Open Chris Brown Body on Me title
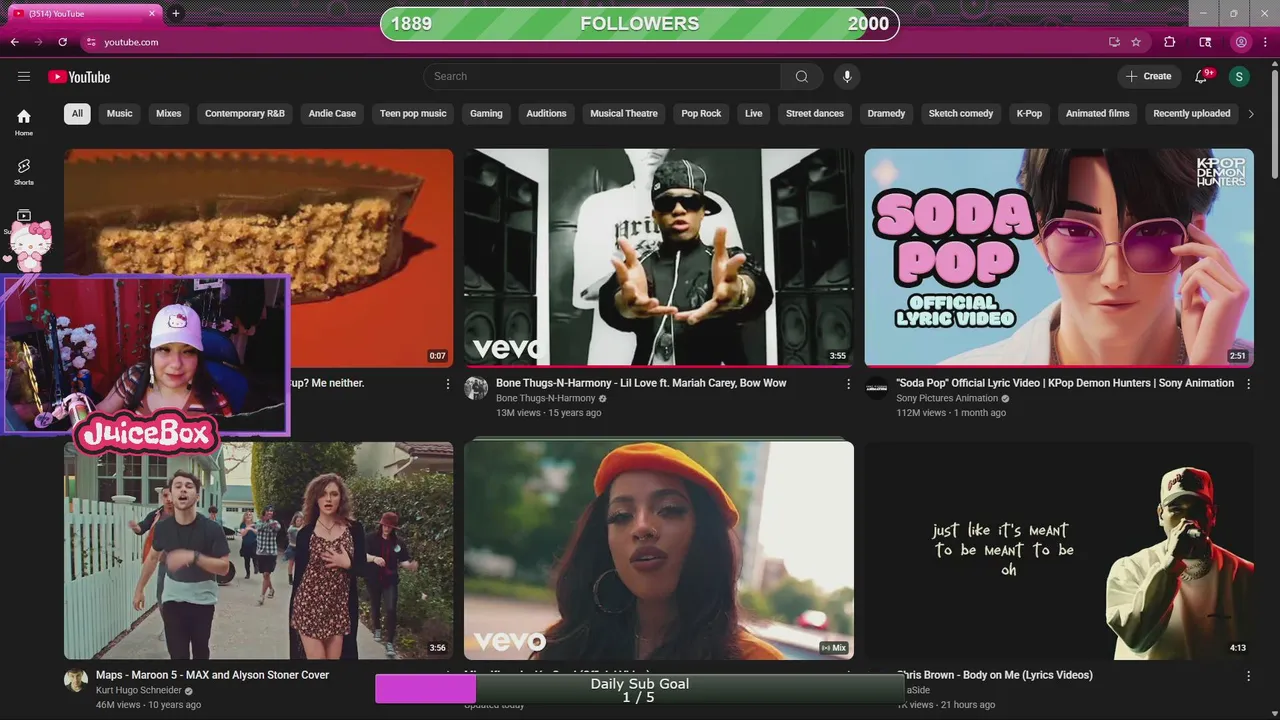The width and height of the screenshot is (1280, 720). tap(994, 675)
